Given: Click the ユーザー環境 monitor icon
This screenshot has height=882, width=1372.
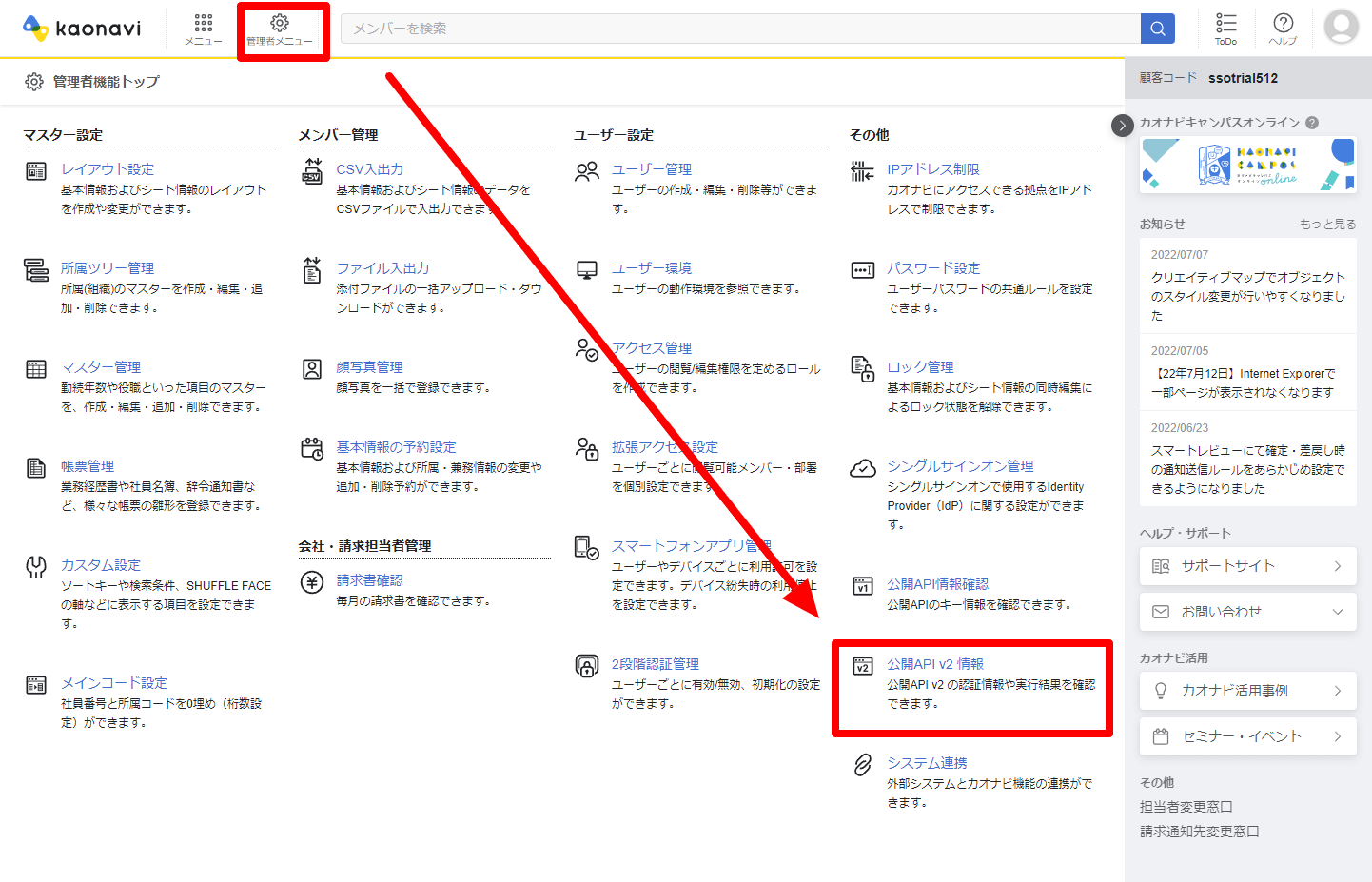Looking at the screenshot, I should pos(587,270).
